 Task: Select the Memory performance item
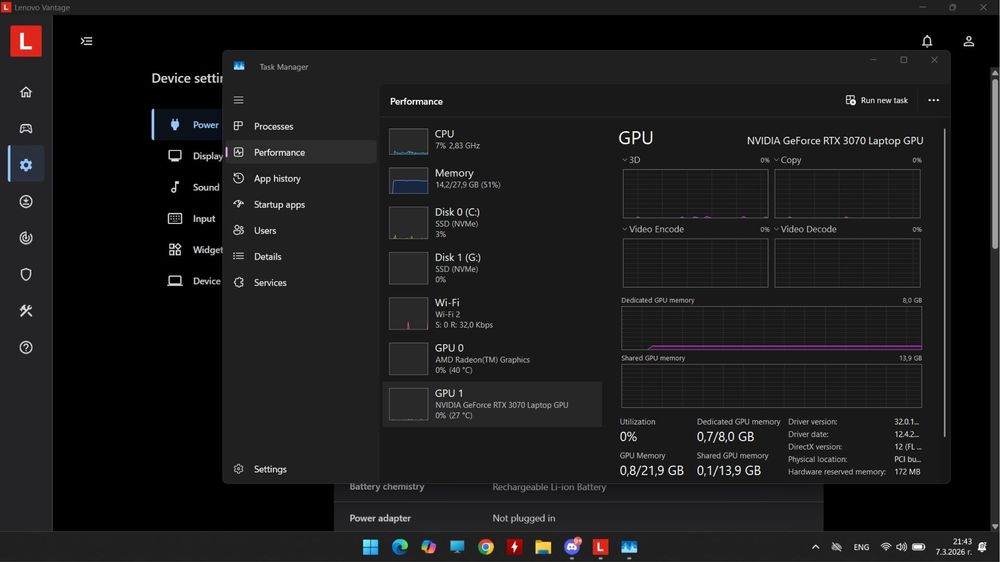pyautogui.click(x=492, y=179)
